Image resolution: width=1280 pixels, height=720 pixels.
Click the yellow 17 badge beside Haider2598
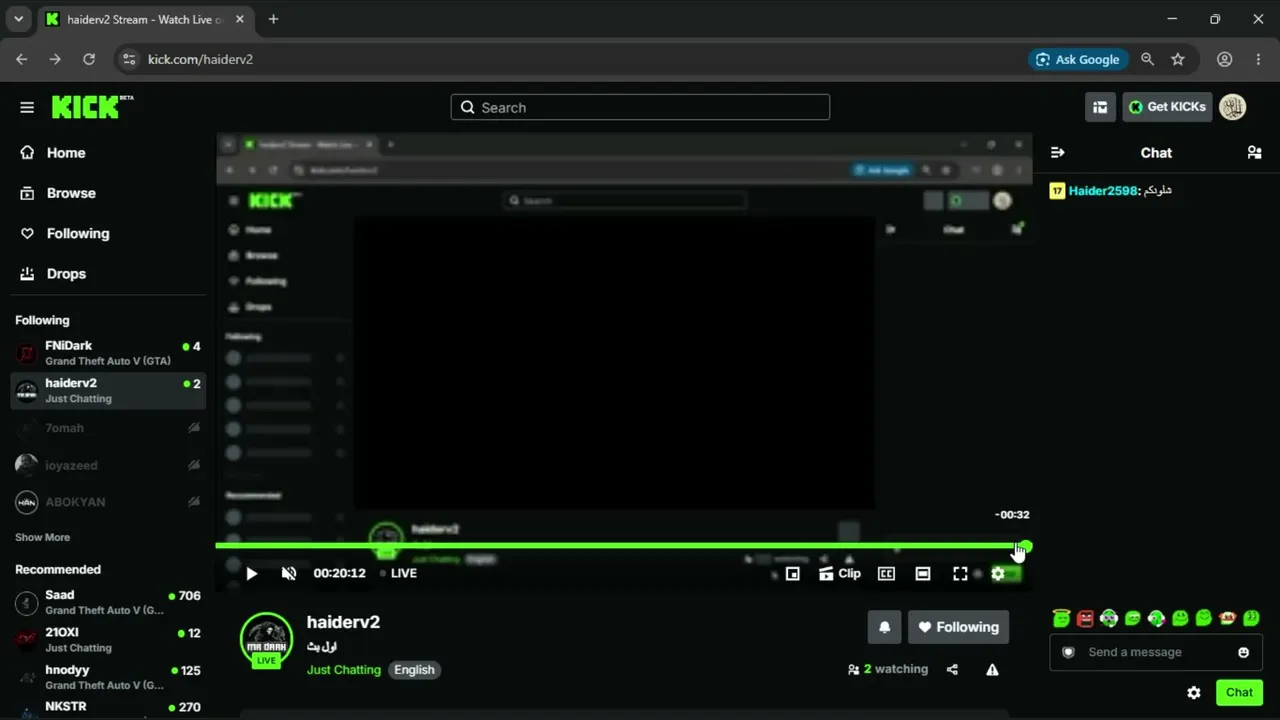click(1057, 190)
